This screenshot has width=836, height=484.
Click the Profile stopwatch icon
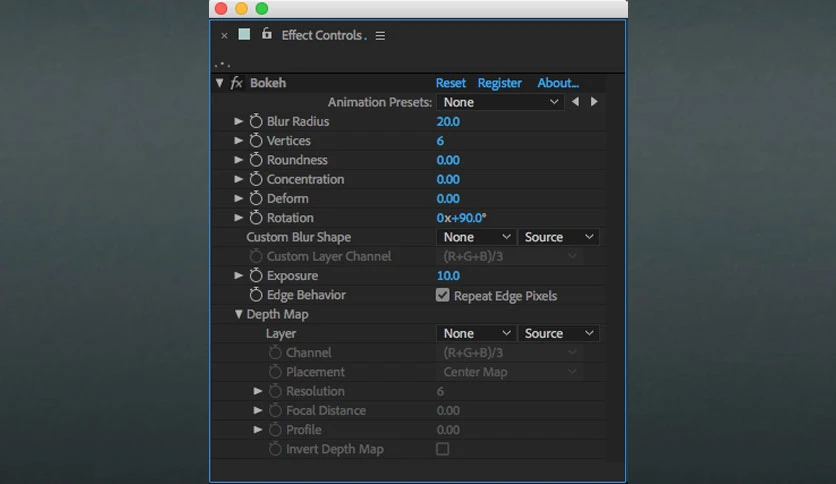[x=275, y=429]
